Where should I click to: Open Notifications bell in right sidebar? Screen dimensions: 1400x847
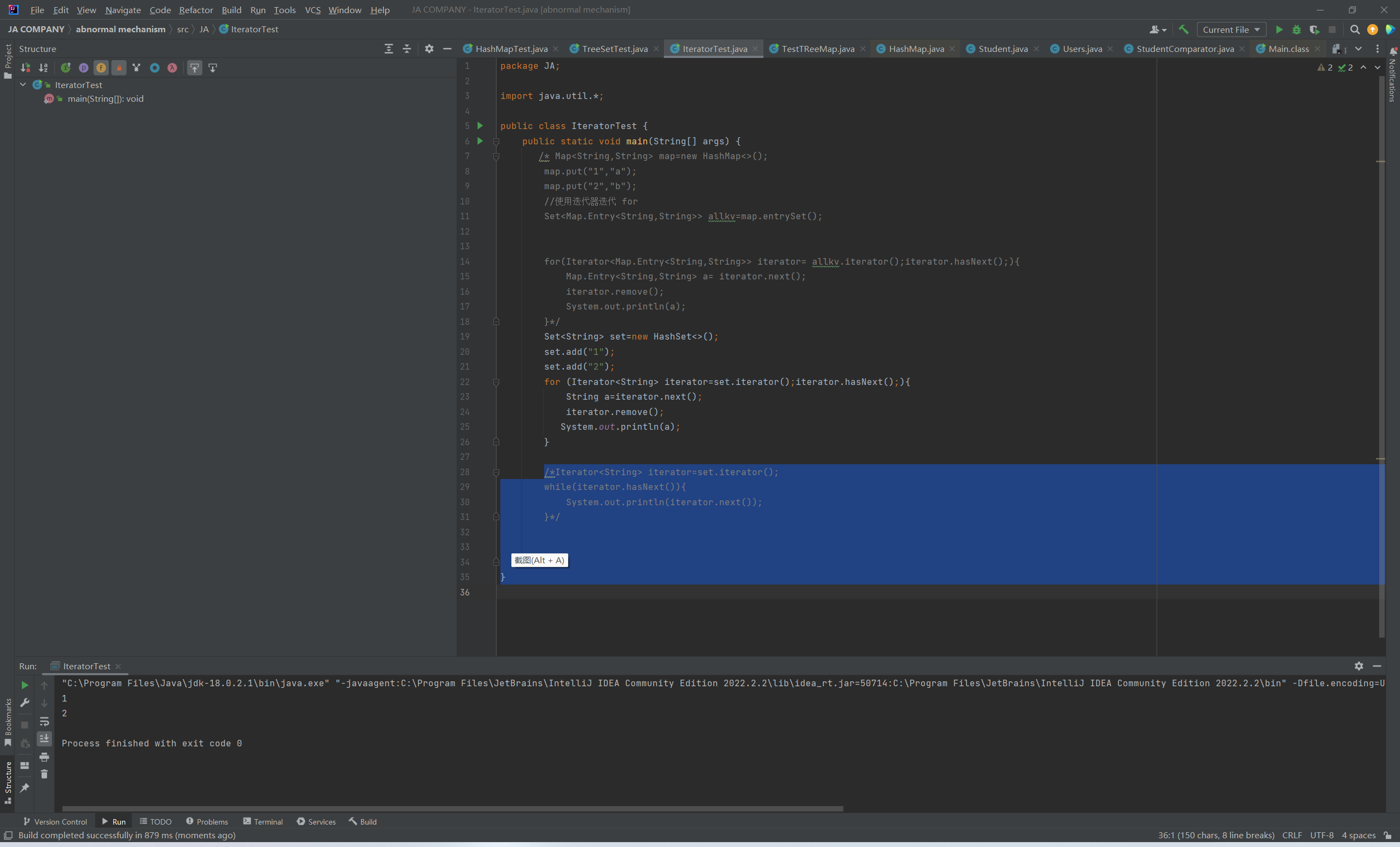[x=1392, y=51]
